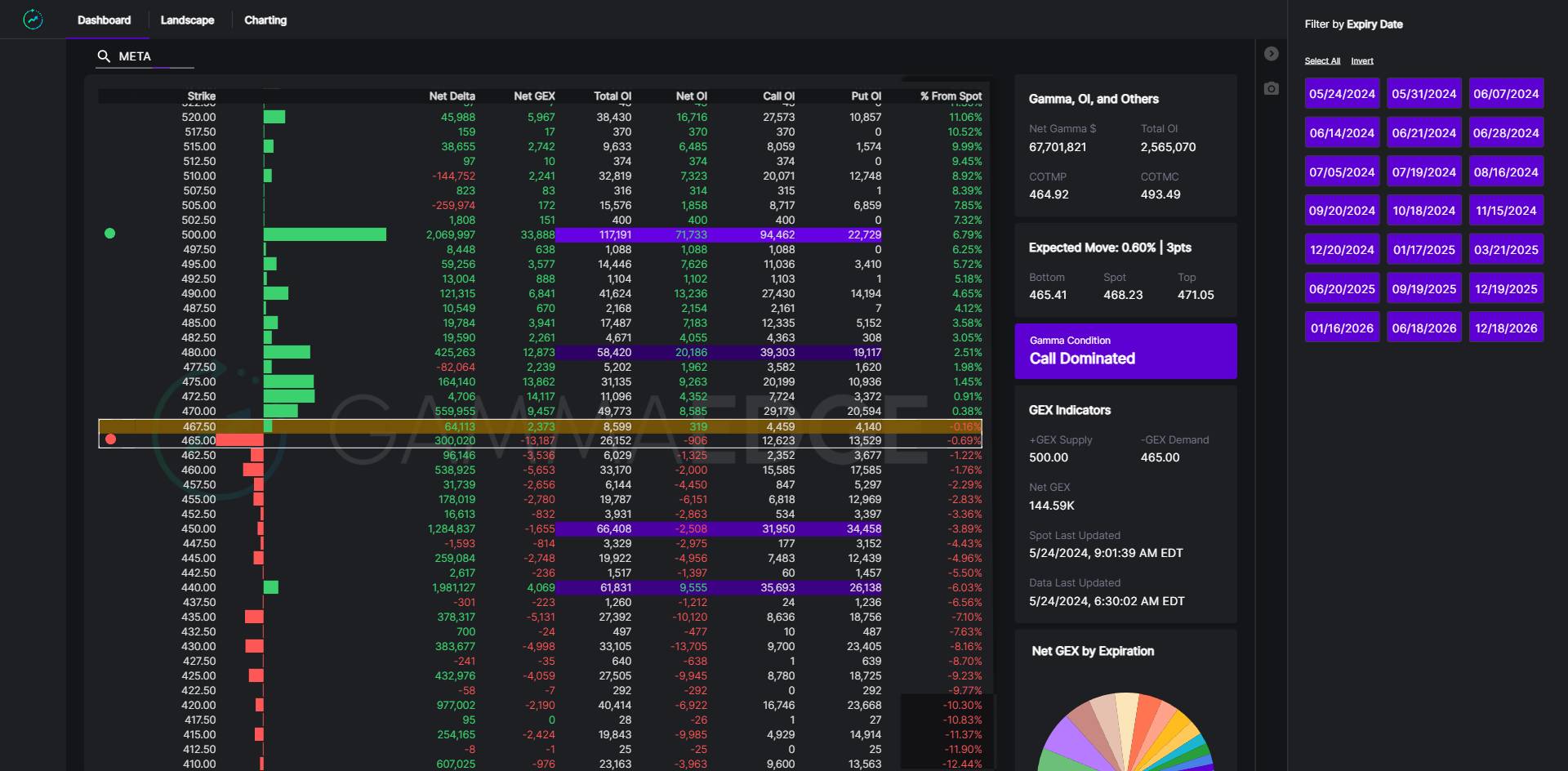
Task: Switch to the Landscape tab
Action: 187,20
